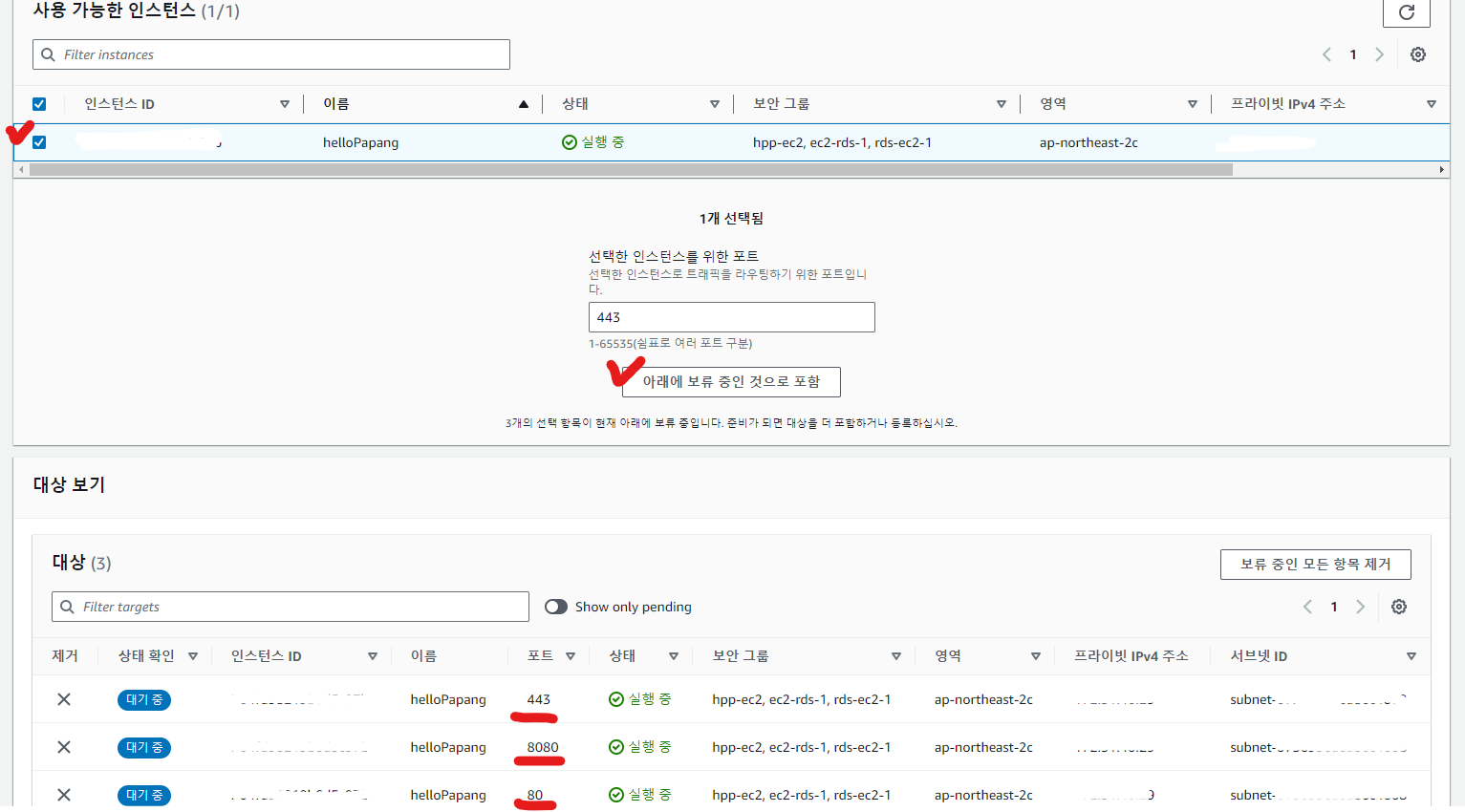Toggle the select-all instances header checkbox
This screenshot has height=812, width=1465.
[x=39, y=104]
